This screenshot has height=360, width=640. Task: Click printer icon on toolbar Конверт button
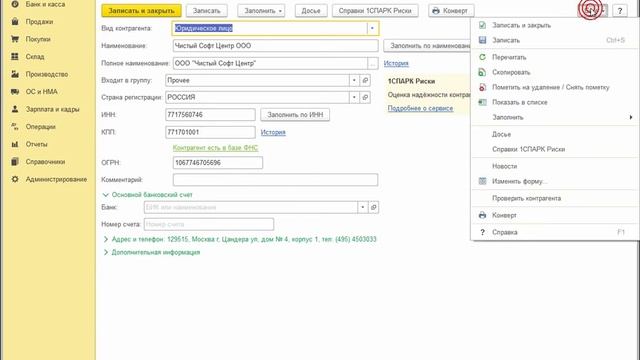[x=436, y=11]
